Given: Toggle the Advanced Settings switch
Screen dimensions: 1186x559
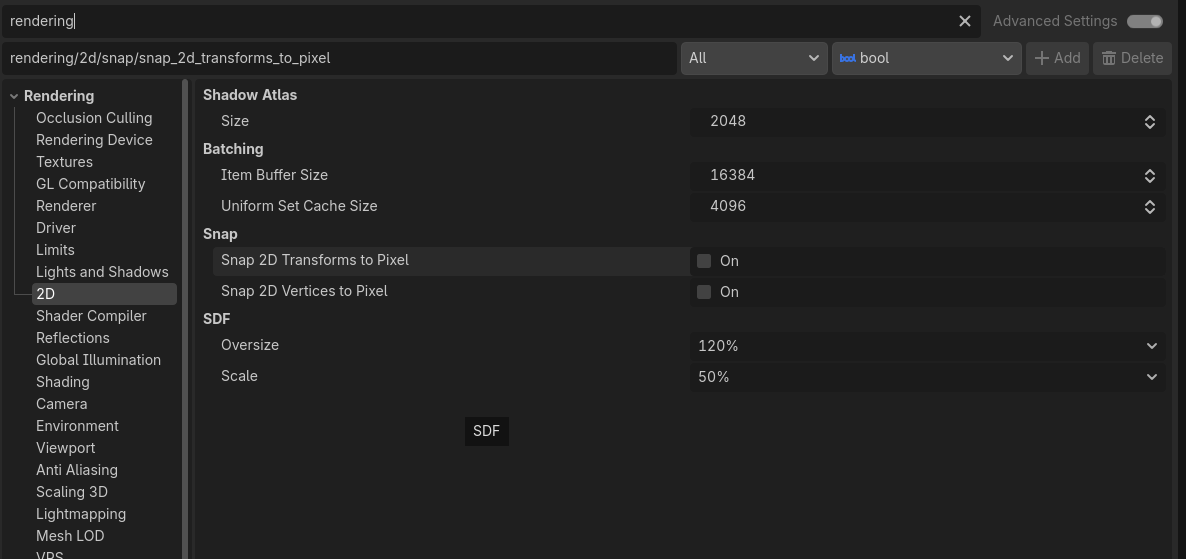Looking at the screenshot, I should tap(1144, 21).
